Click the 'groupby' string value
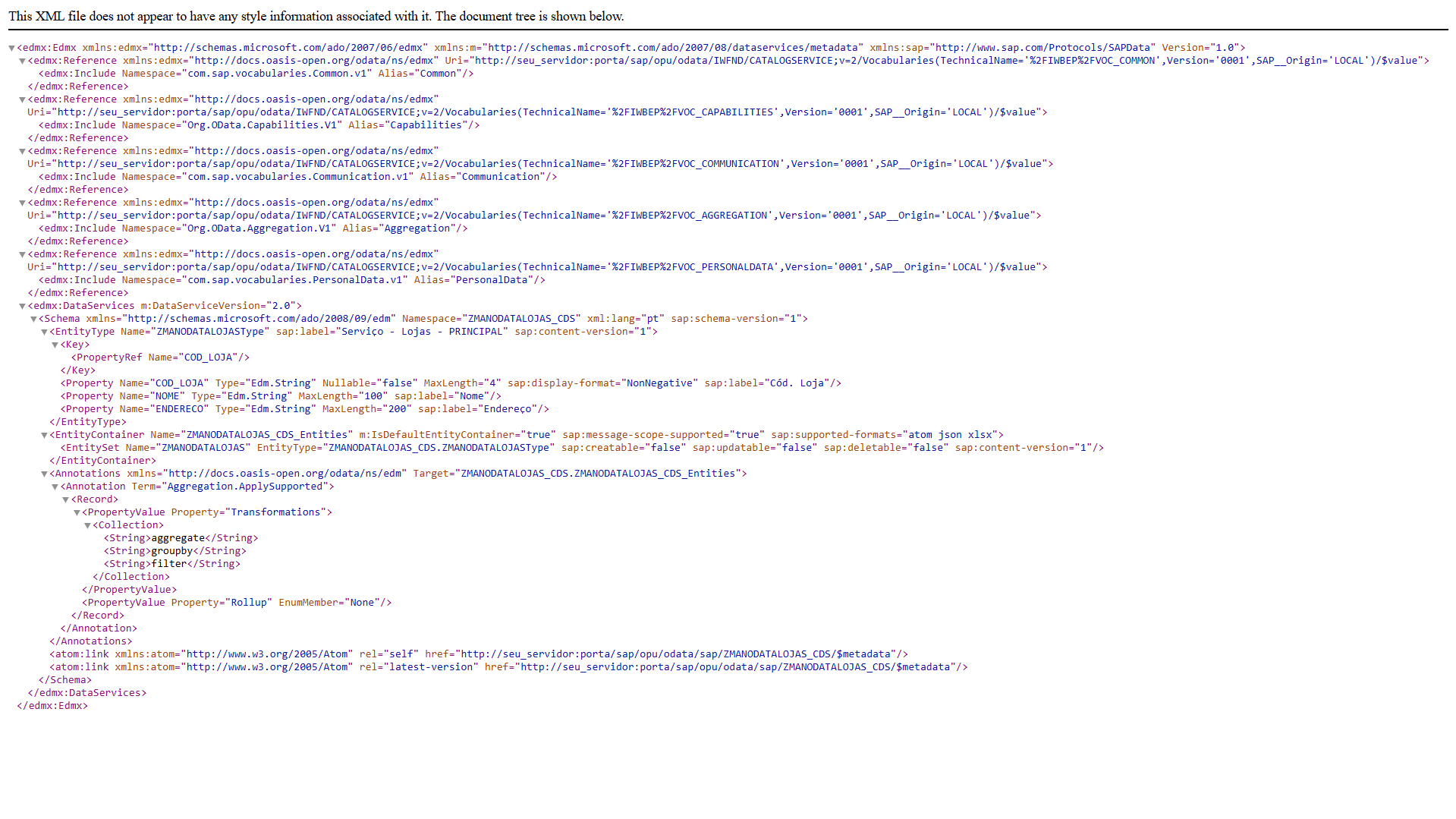This screenshot has height=819, width=1456. pos(171,551)
